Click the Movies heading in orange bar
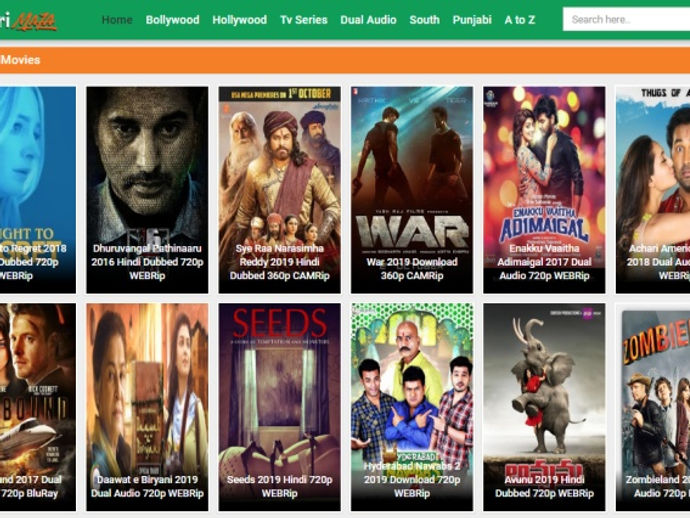Screen dimensions: 690x518 coord(20,60)
